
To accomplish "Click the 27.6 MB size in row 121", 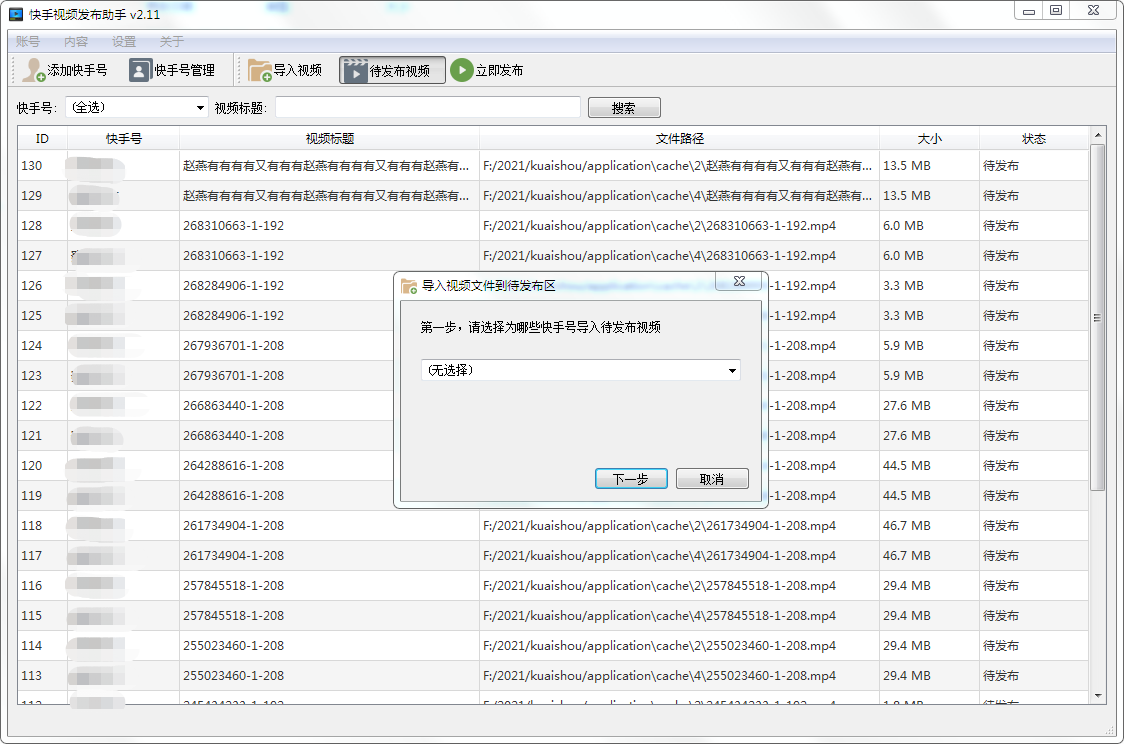I will (907, 436).
